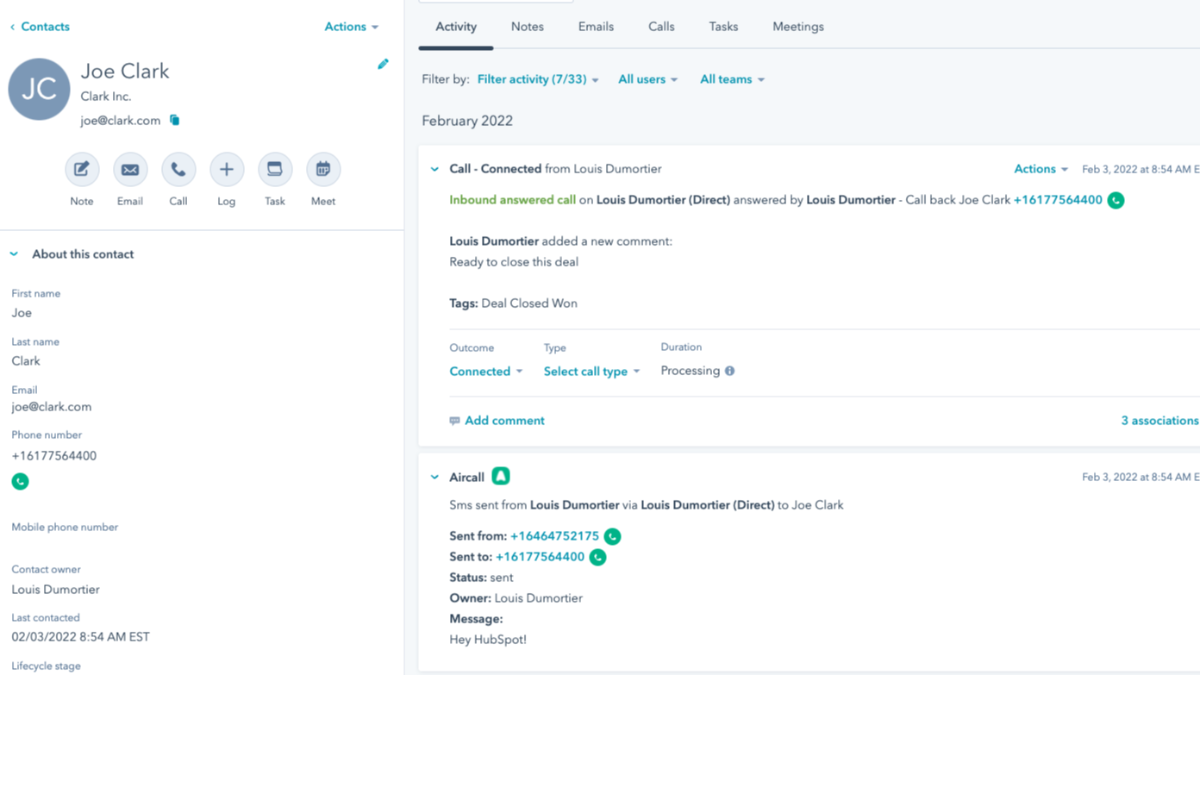Click the Call phone icon button
Viewport: 1200px width, 800px height.
[178, 170]
